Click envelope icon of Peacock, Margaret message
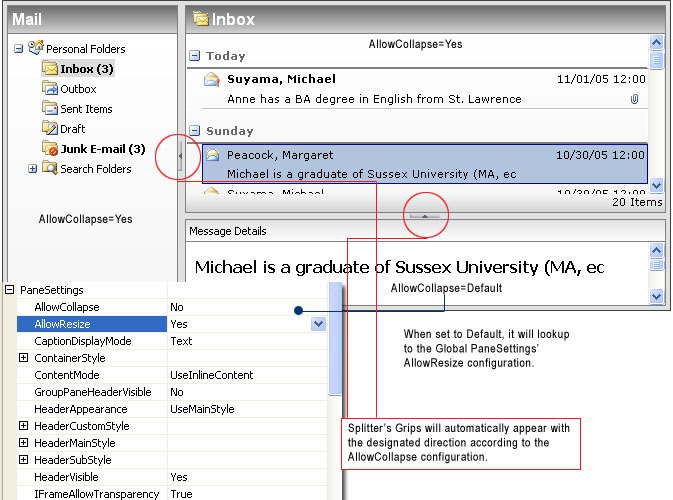 pos(212,155)
